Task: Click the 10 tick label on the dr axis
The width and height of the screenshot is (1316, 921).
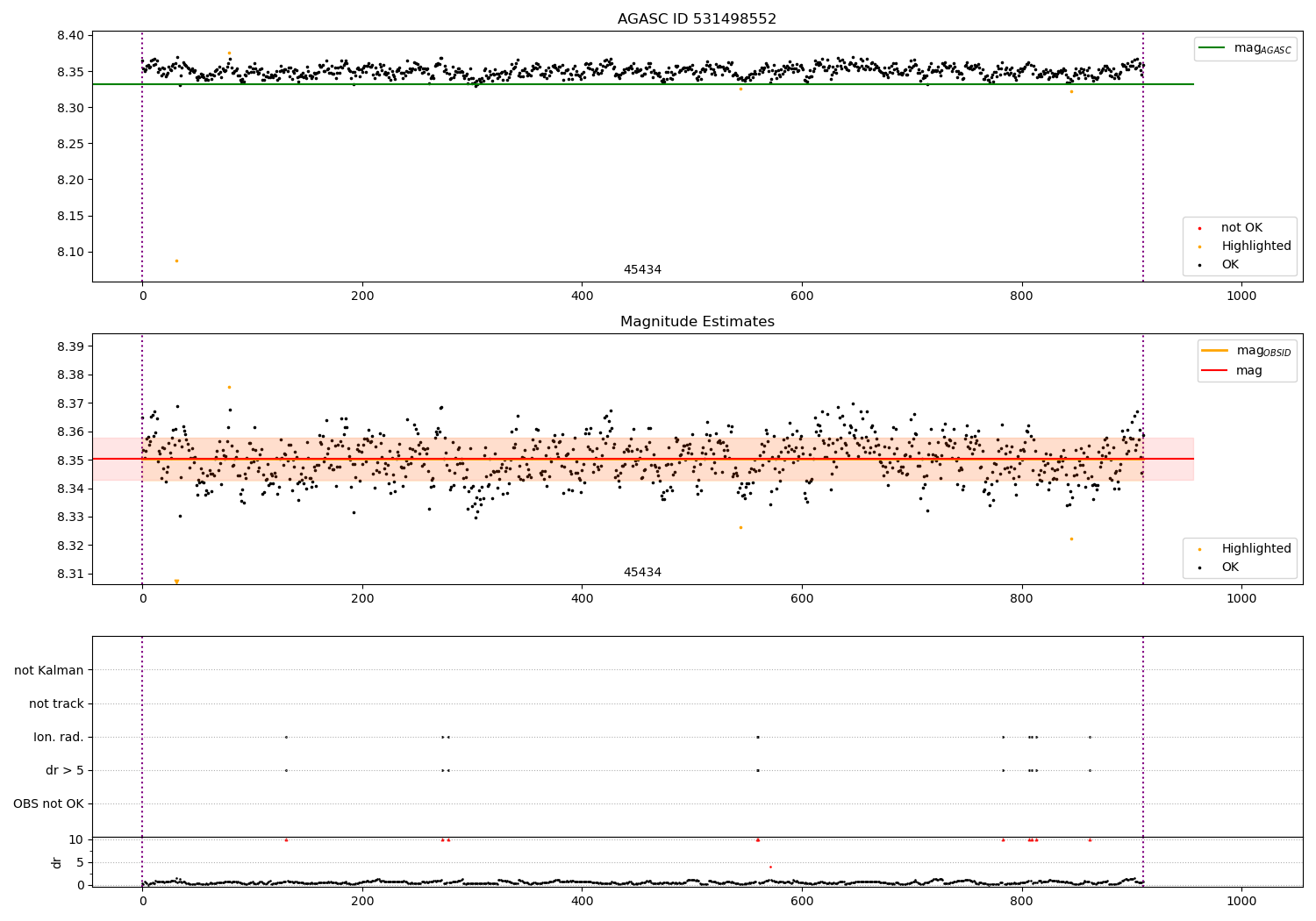Action: (x=76, y=839)
